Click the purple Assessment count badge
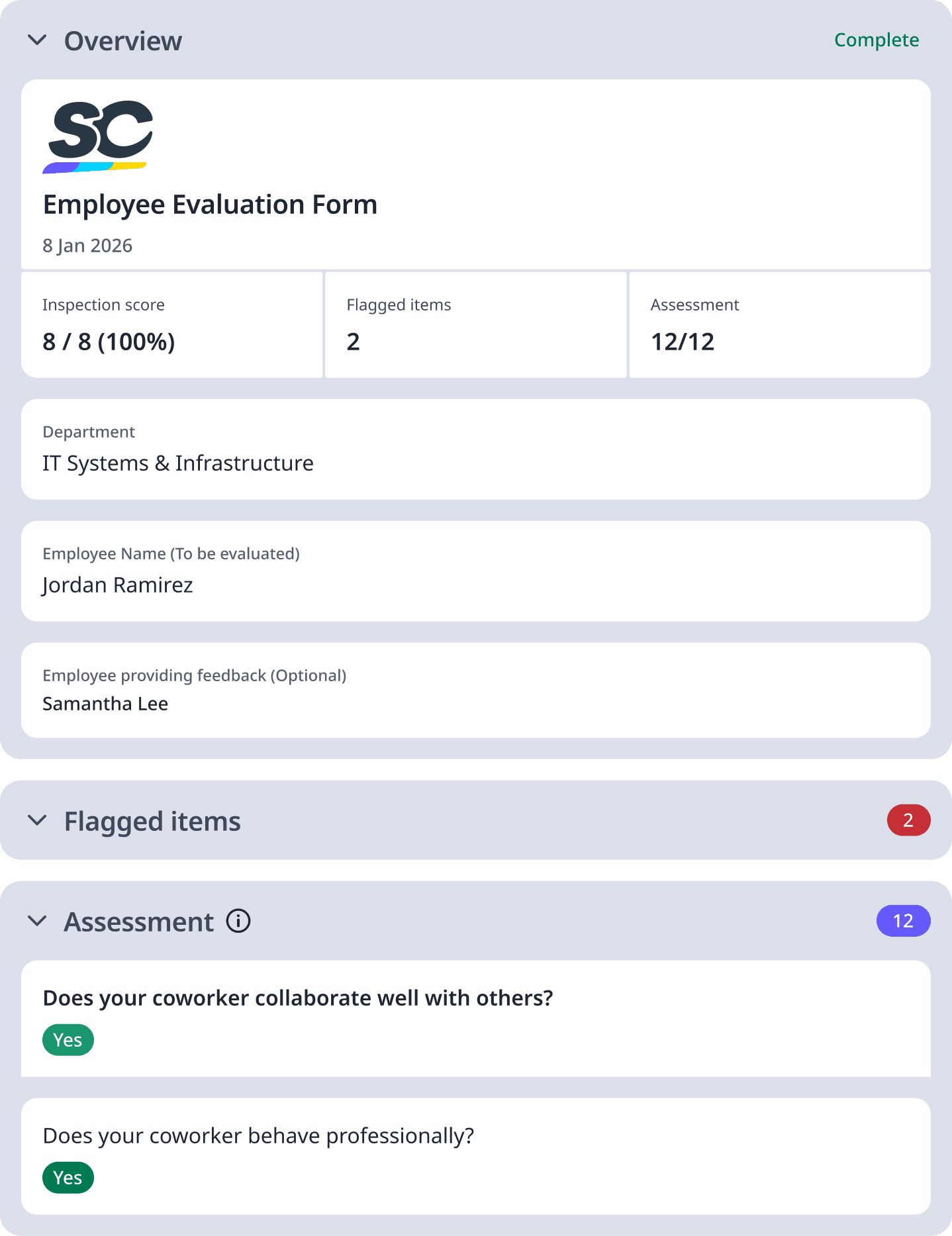952x1236 pixels. (903, 921)
